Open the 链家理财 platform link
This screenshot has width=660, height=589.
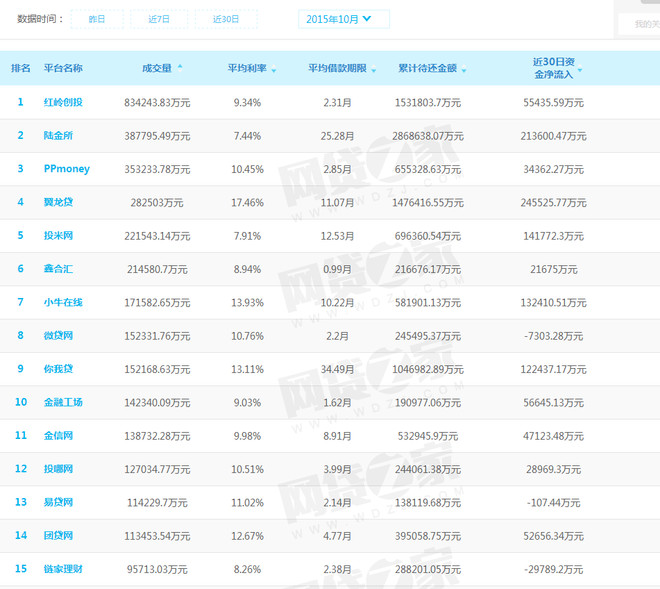point(63,569)
